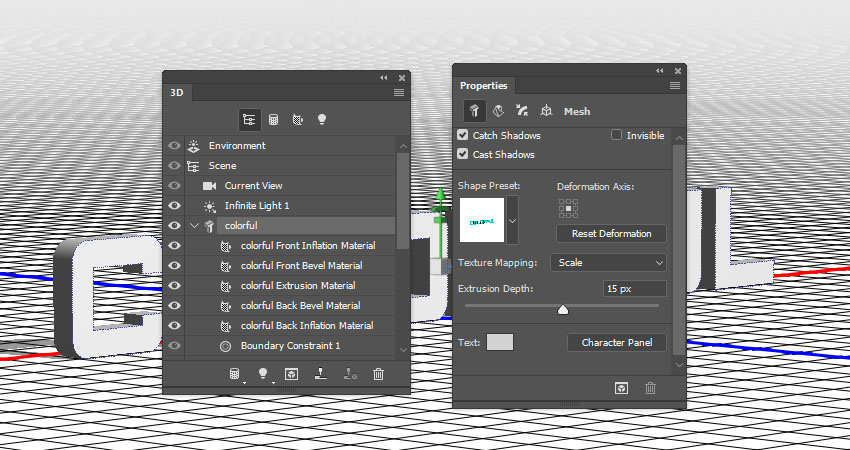Click the Reset Deformation button

click(611, 234)
